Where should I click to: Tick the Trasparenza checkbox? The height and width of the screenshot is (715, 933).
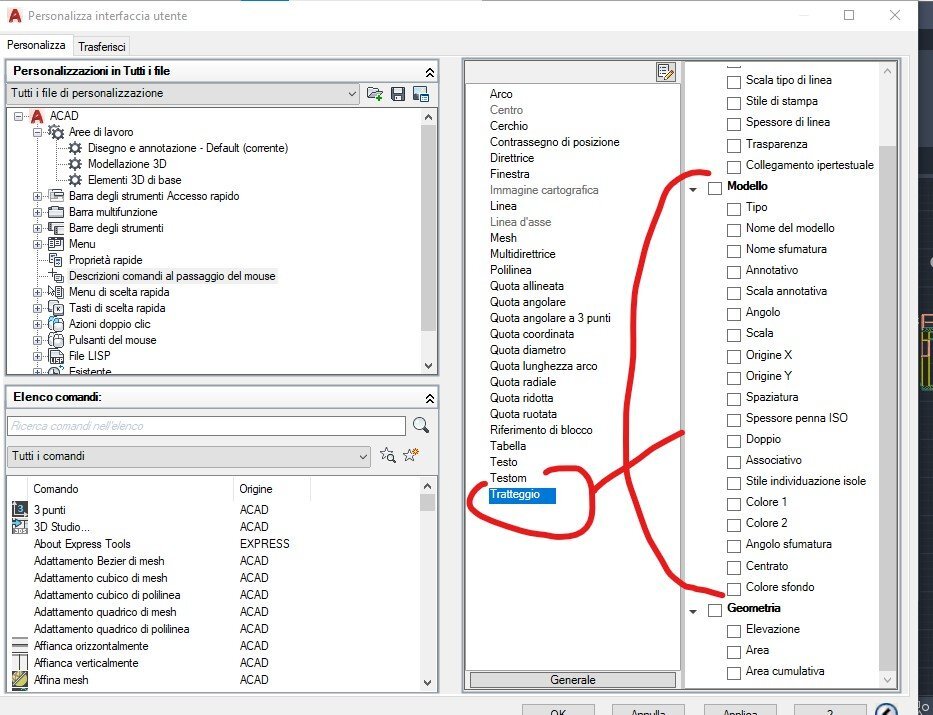(734, 145)
